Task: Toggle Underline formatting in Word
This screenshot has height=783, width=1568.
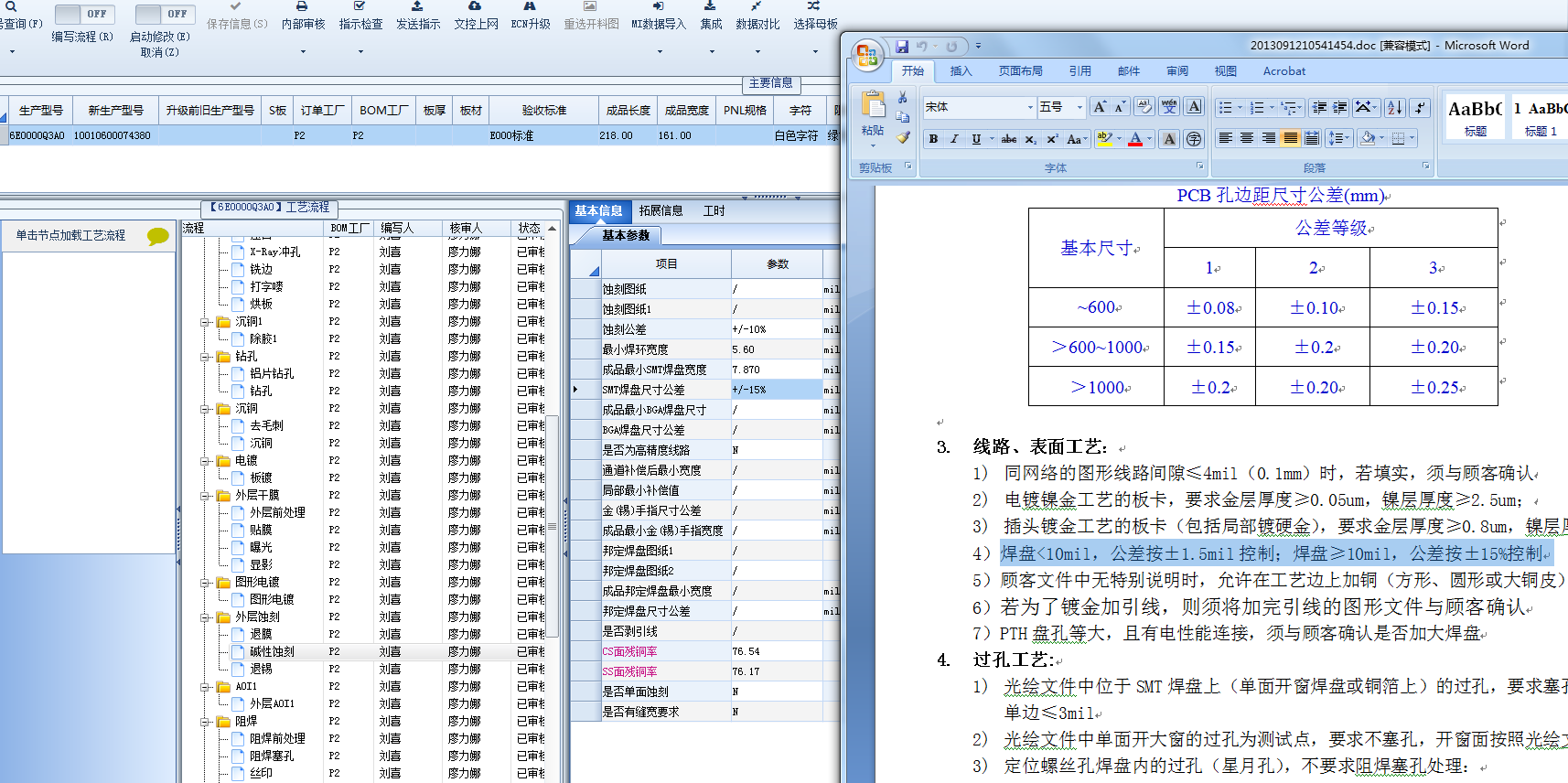Action: click(976, 139)
